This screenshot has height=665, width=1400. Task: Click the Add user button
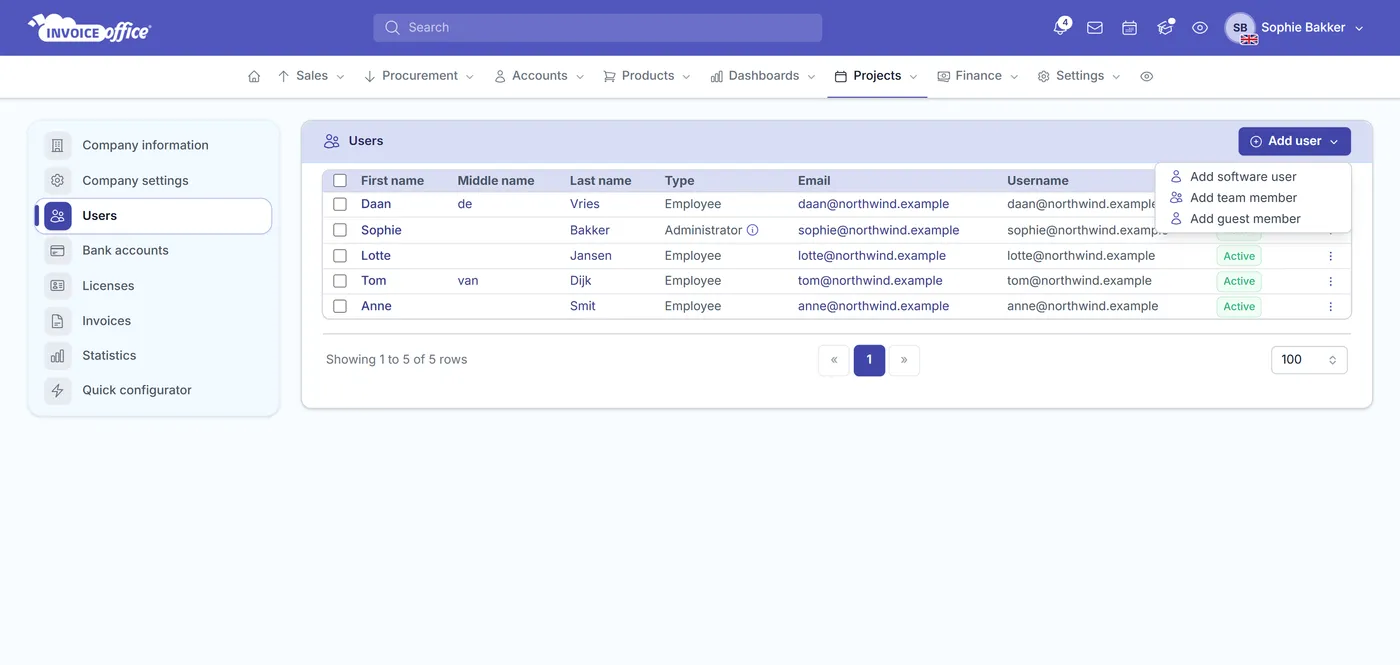click(x=1294, y=141)
